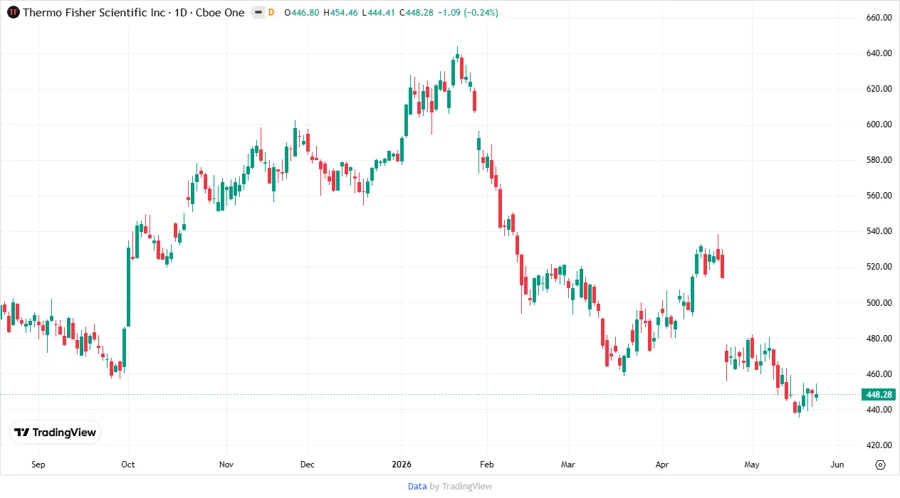Click the 460.00 price axis label

pyautogui.click(x=879, y=374)
